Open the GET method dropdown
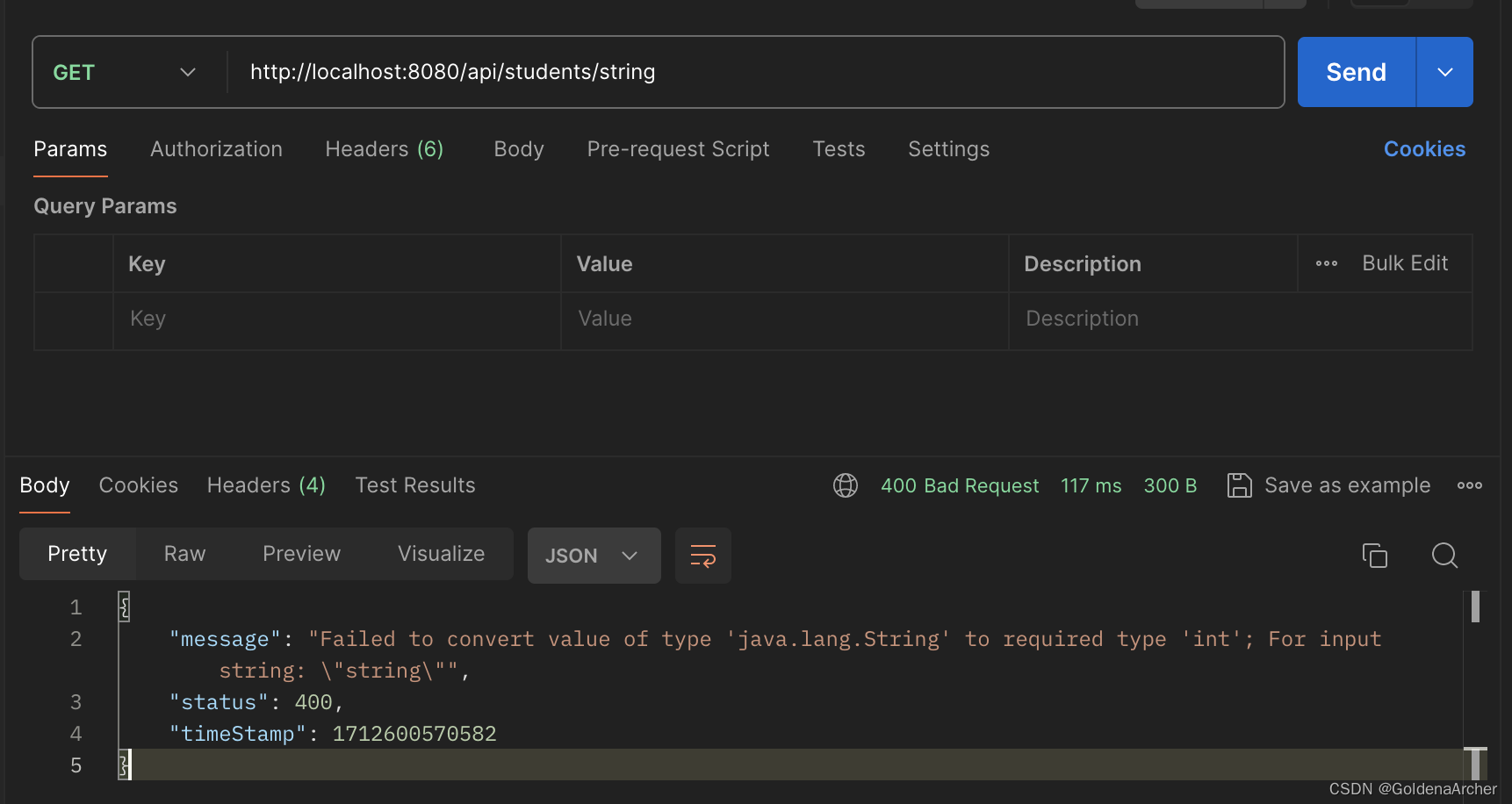Screen dimensions: 1512x804 point(124,72)
